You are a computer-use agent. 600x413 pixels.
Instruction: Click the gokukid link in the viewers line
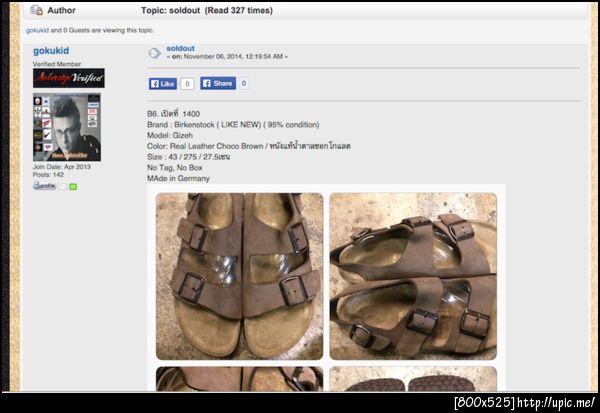[x=37, y=30]
